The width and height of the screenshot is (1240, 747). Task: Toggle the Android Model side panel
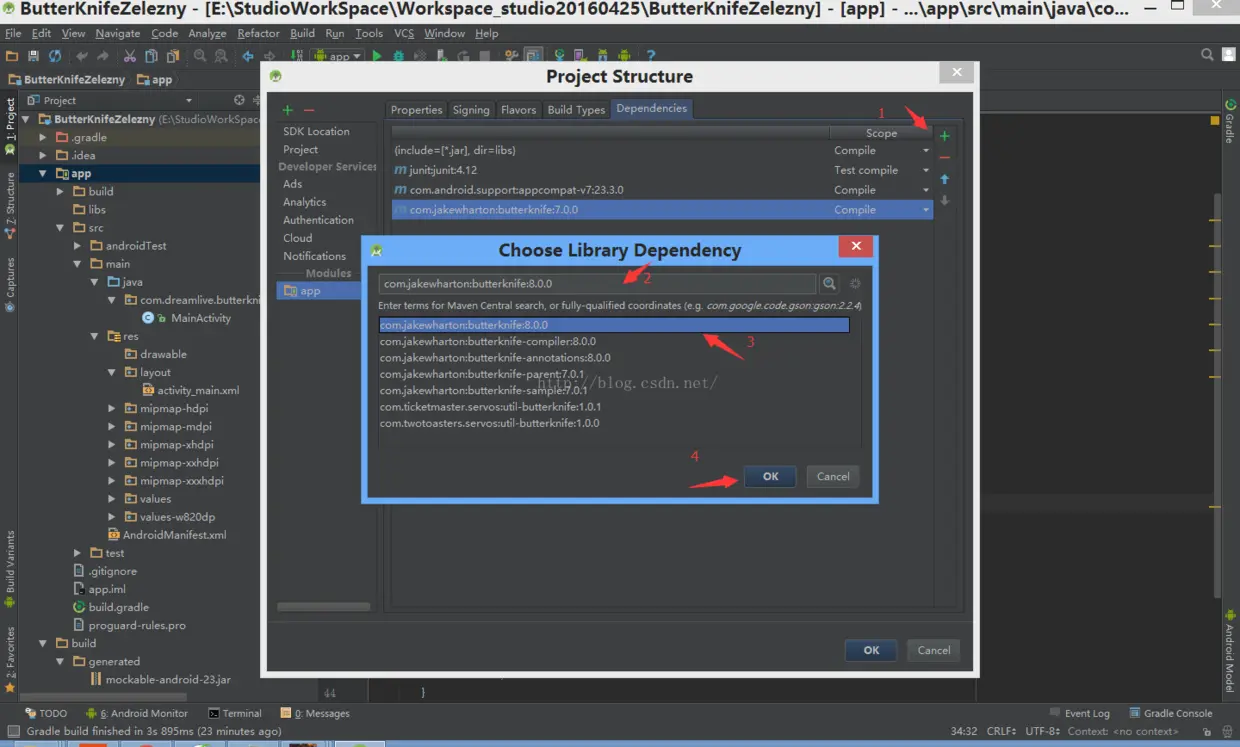tap(1230, 650)
